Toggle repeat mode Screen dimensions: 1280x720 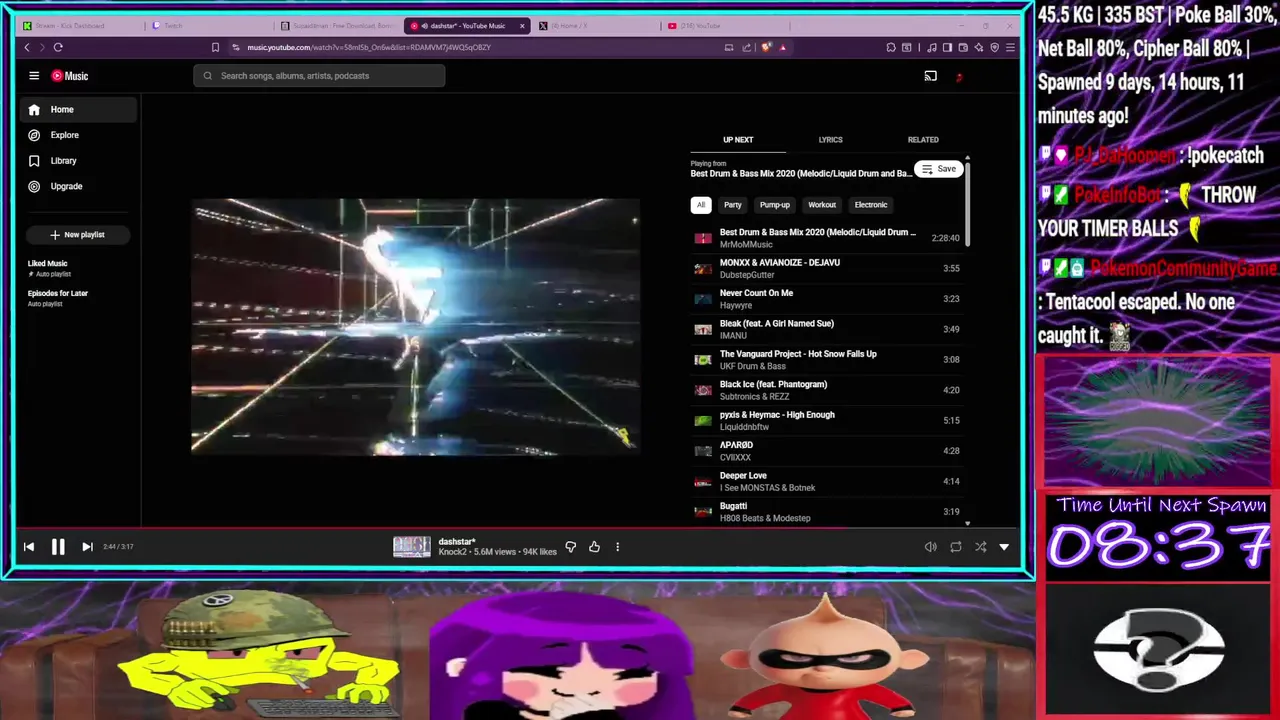(x=955, y=547)
